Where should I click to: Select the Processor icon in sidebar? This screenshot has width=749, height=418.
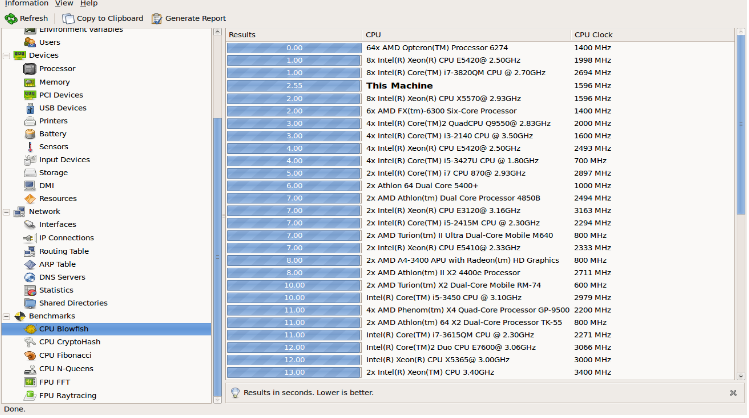30,69
